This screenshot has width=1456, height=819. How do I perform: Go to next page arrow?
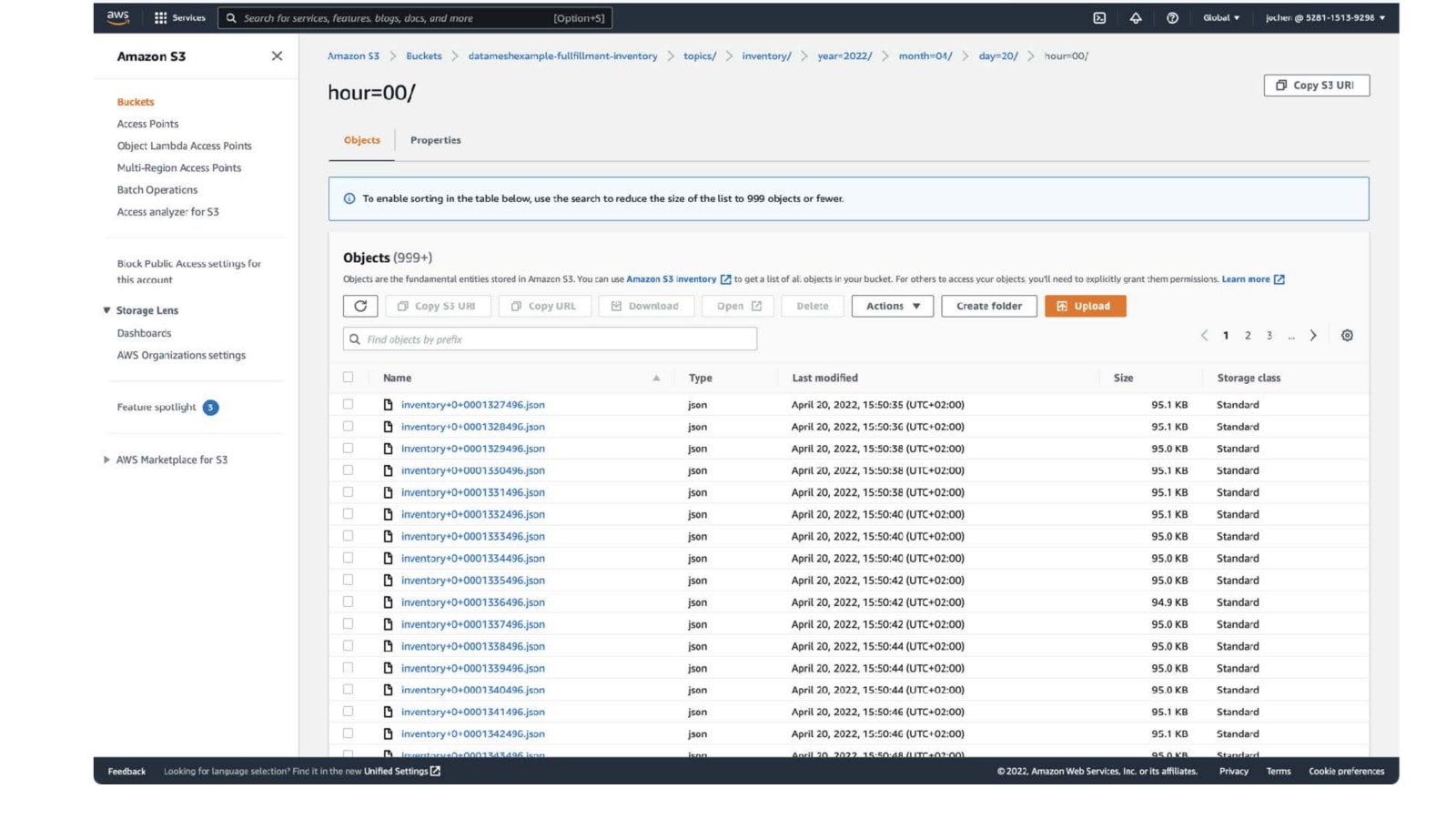pos(1313,336)
